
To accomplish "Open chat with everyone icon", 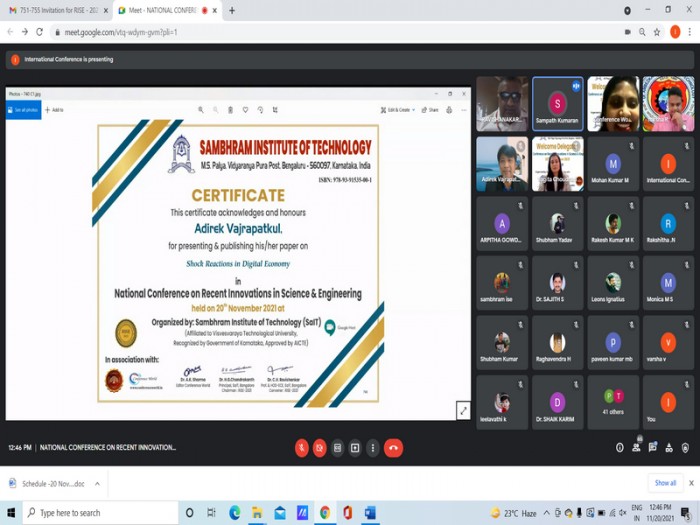I will tap(653, 447).
